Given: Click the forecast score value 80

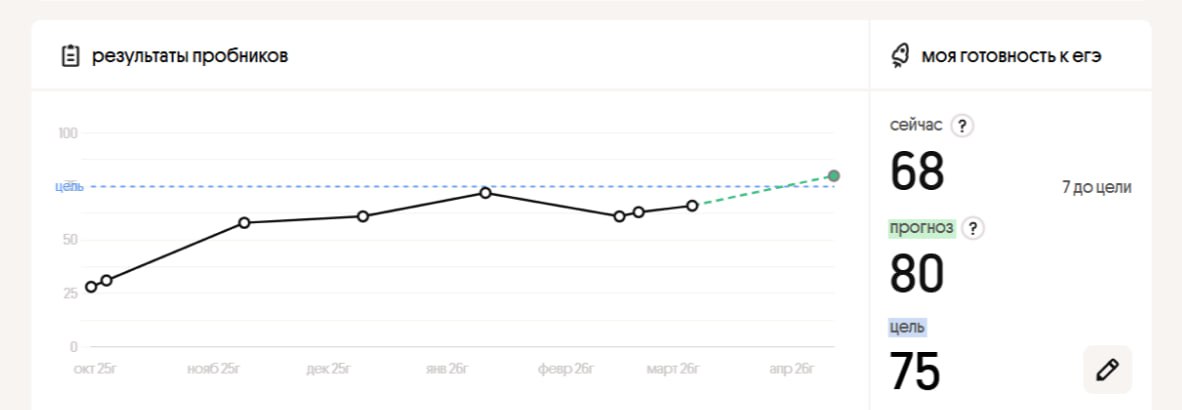Looking at the screenshot, I should (x=917, y=273).
